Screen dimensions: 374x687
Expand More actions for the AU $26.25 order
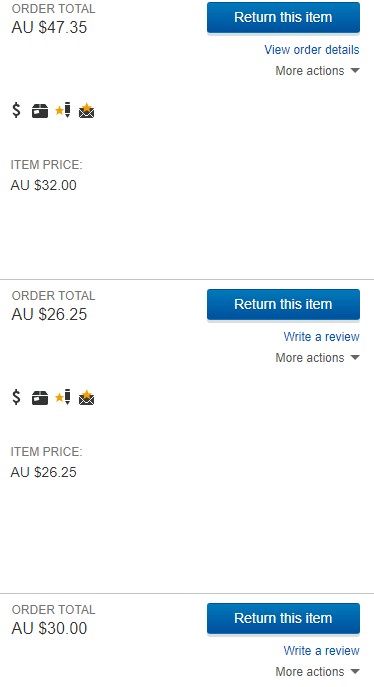[x=317, y=358]
